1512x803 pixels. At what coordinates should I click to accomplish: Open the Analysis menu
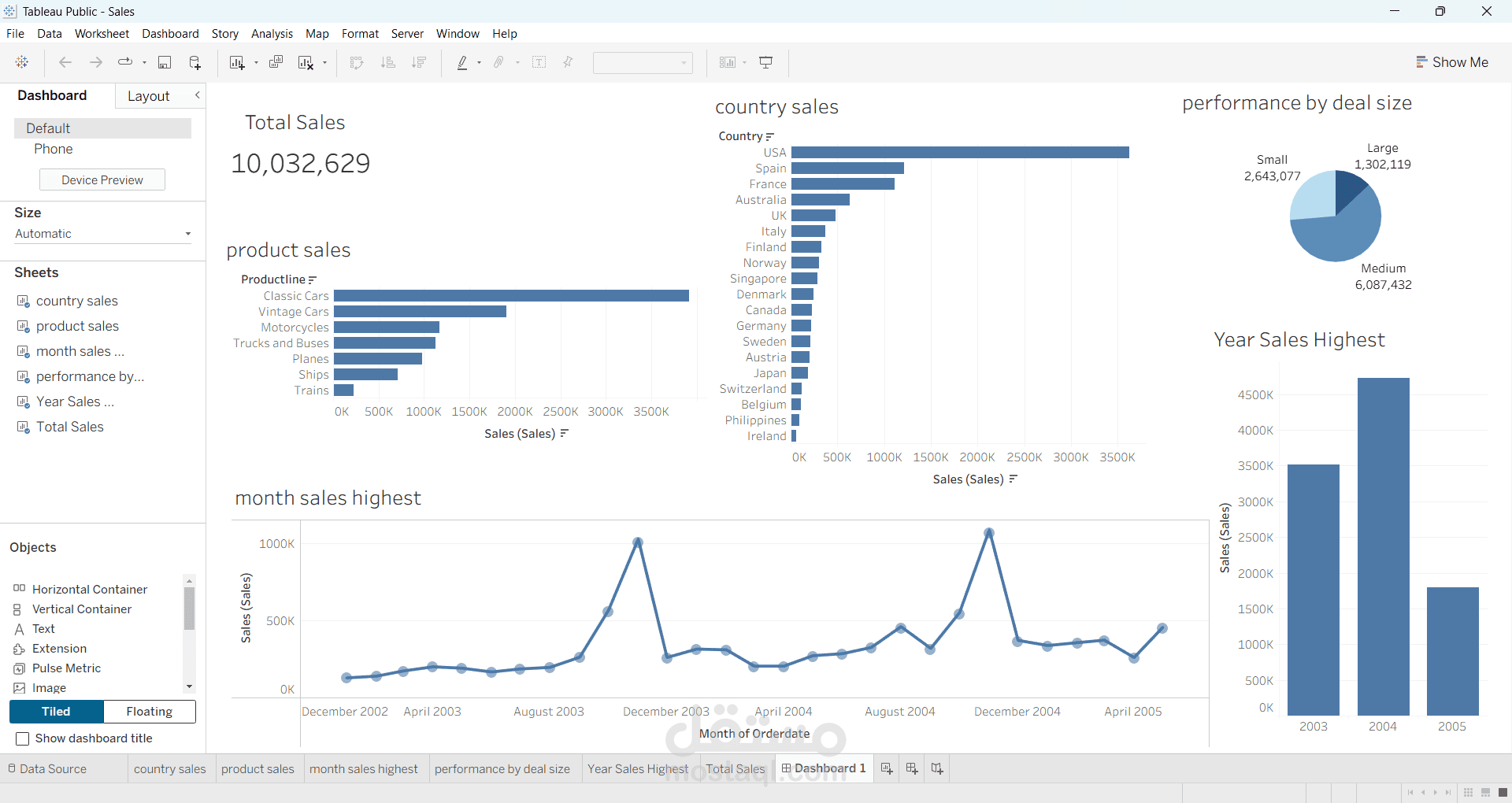coord(272,33)
